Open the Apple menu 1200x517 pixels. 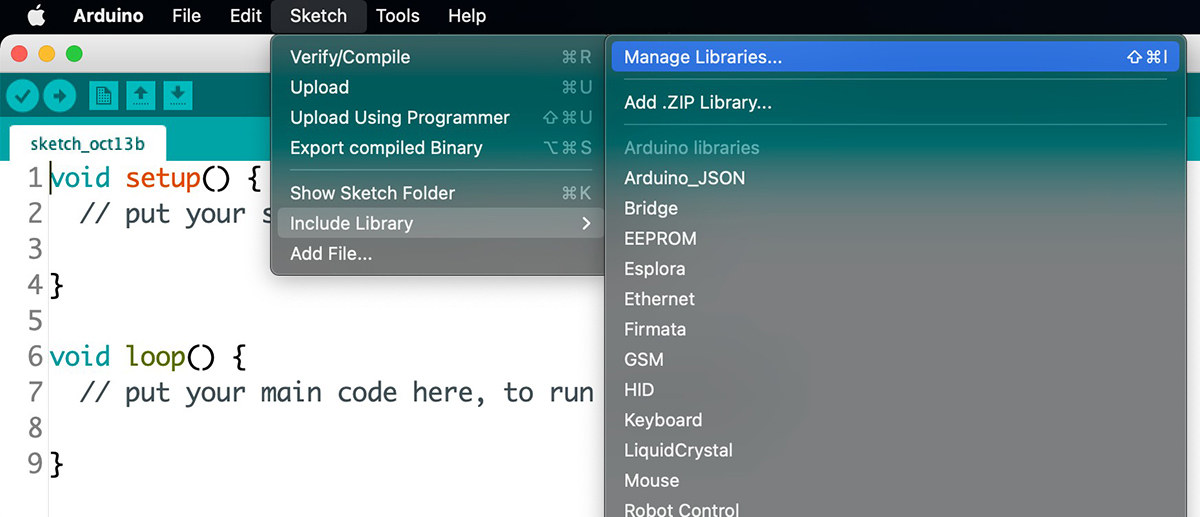coord(36,16)
